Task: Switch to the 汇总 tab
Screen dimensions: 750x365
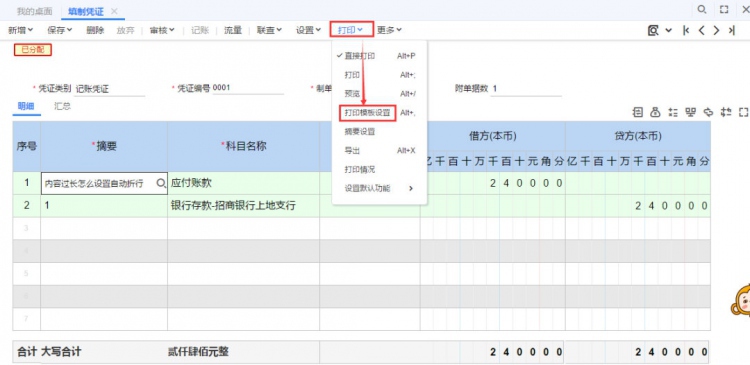Action: [x=63, y=106]
